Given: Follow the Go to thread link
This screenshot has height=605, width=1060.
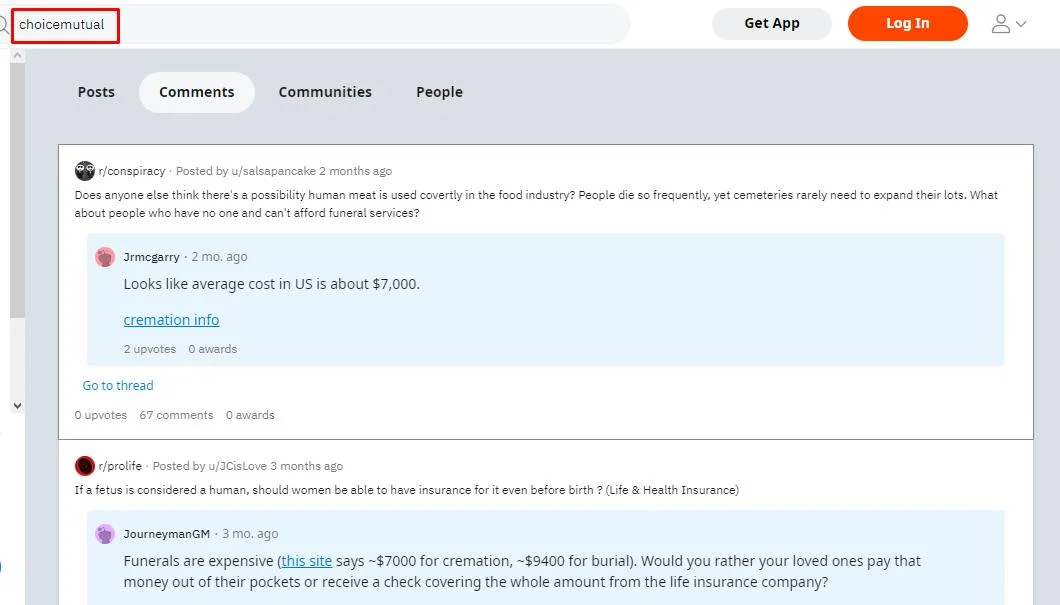Looking at the screenshot, I should (x=118, y=385).
